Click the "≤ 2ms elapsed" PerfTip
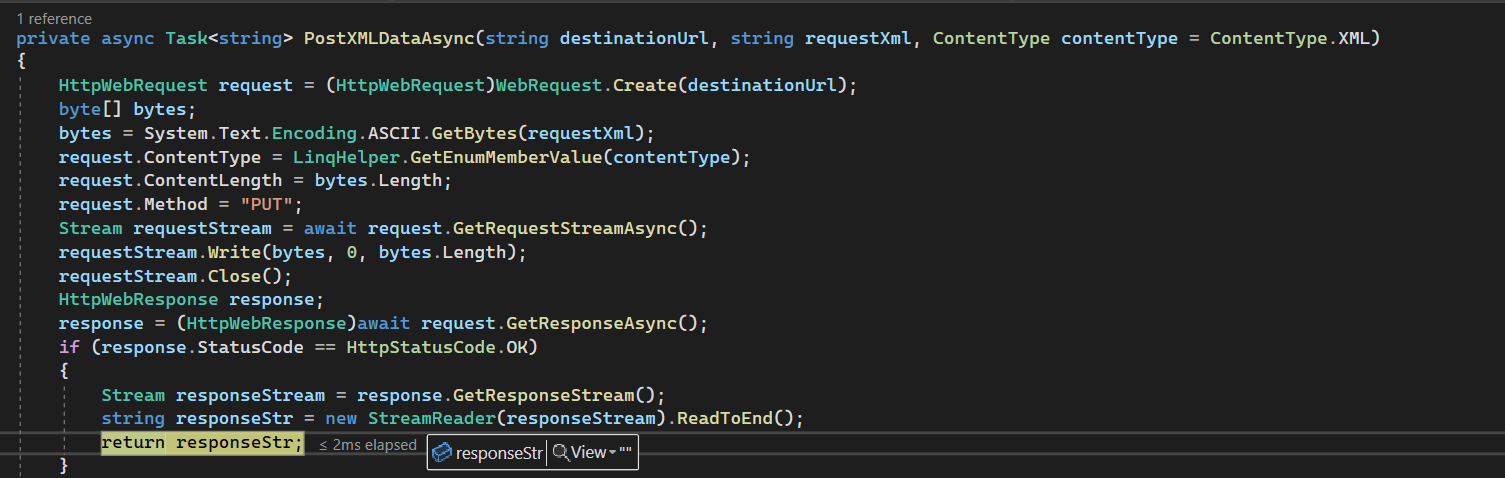Image resolution: width=1505 pixels, height=478 pixels. [368, 445]
